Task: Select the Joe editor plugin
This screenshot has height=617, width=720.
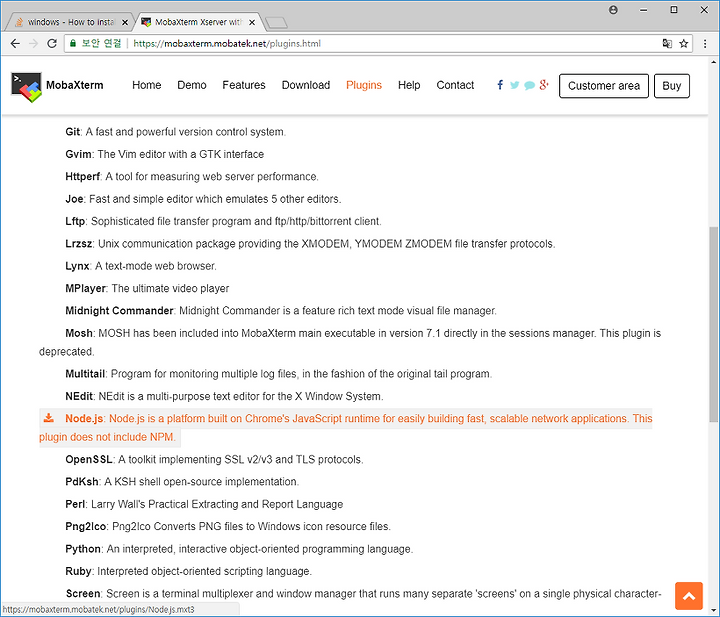Action: (x=203, y=199)
